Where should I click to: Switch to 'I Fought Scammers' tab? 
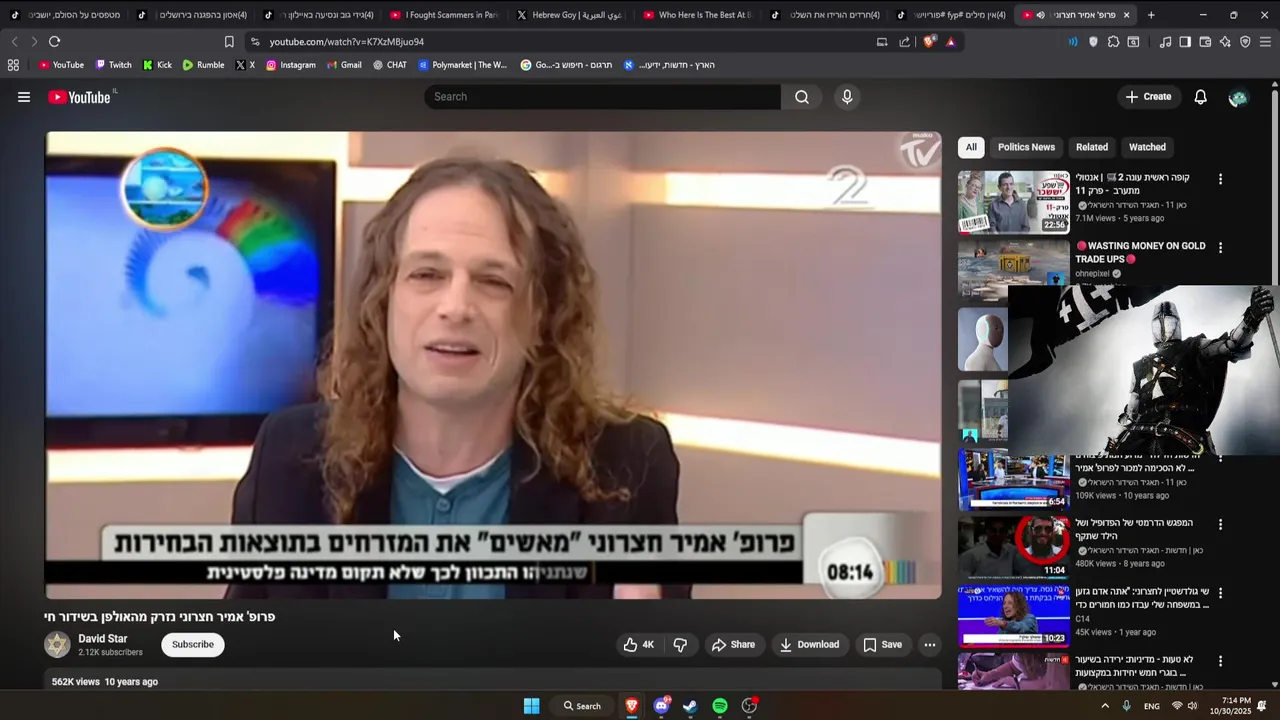[445, 15]
